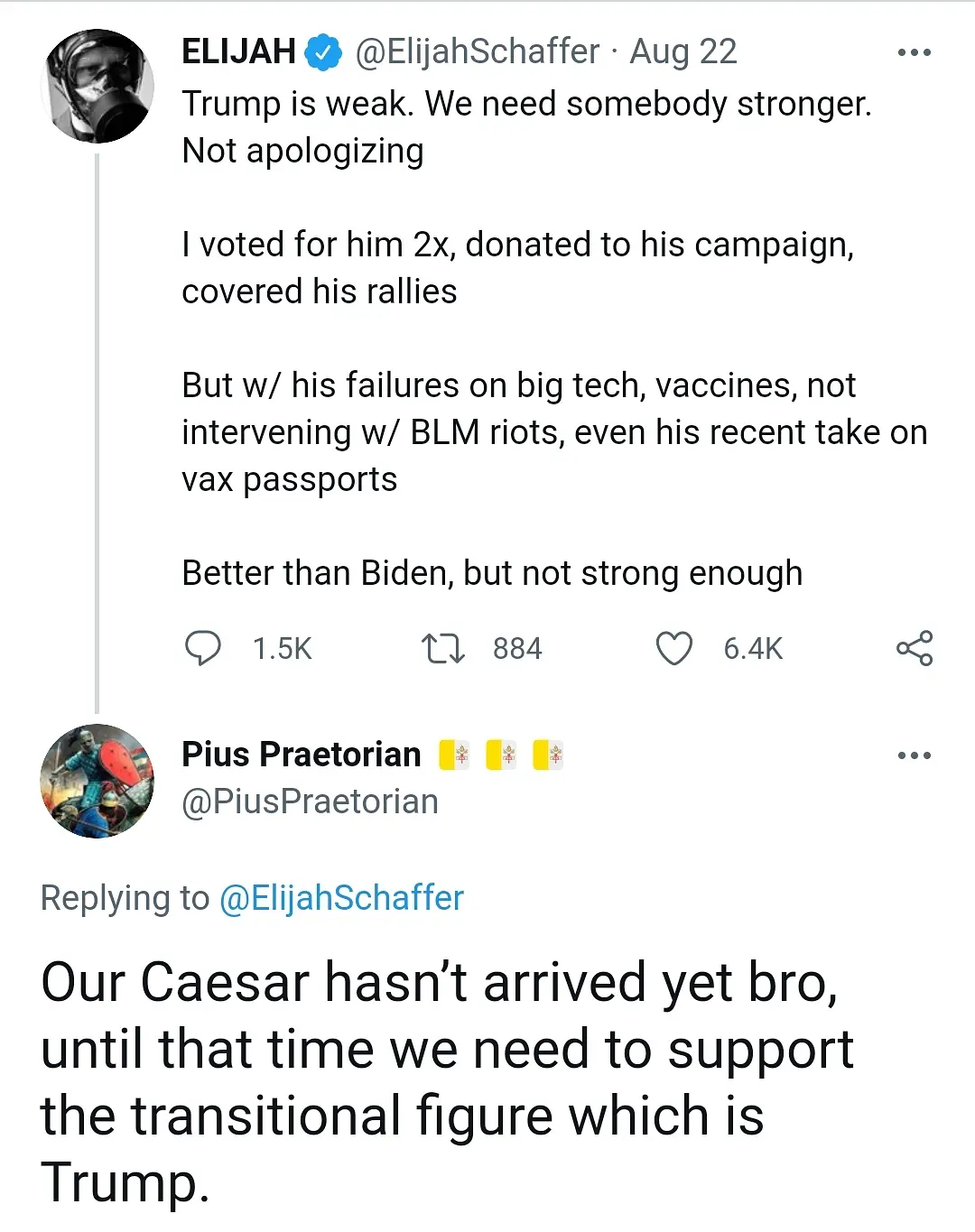The image size is (975, 1232).
Task: Click the Aug 22 timestamp
Action: pos(683,51)
